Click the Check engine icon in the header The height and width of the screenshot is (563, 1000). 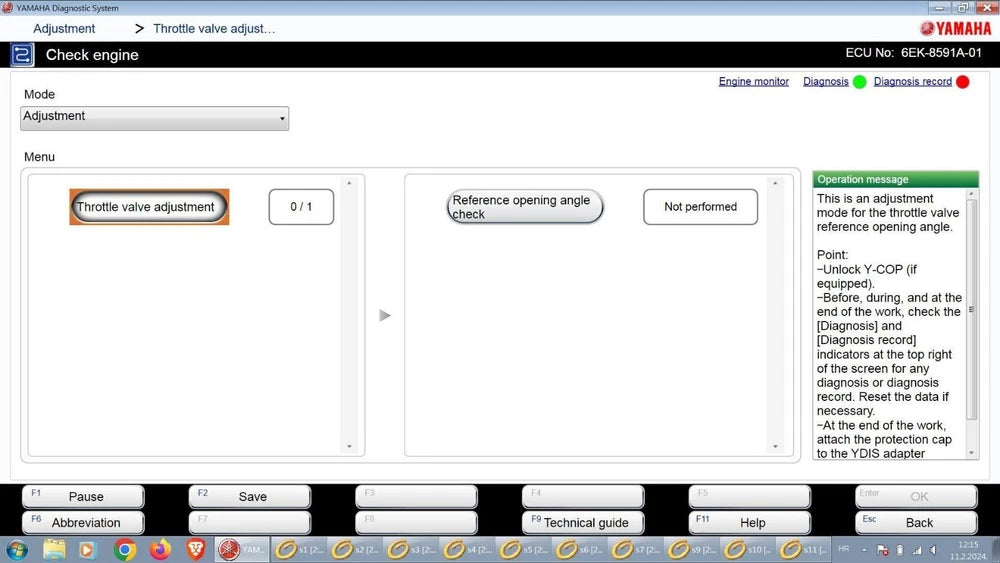coord(22,55)
